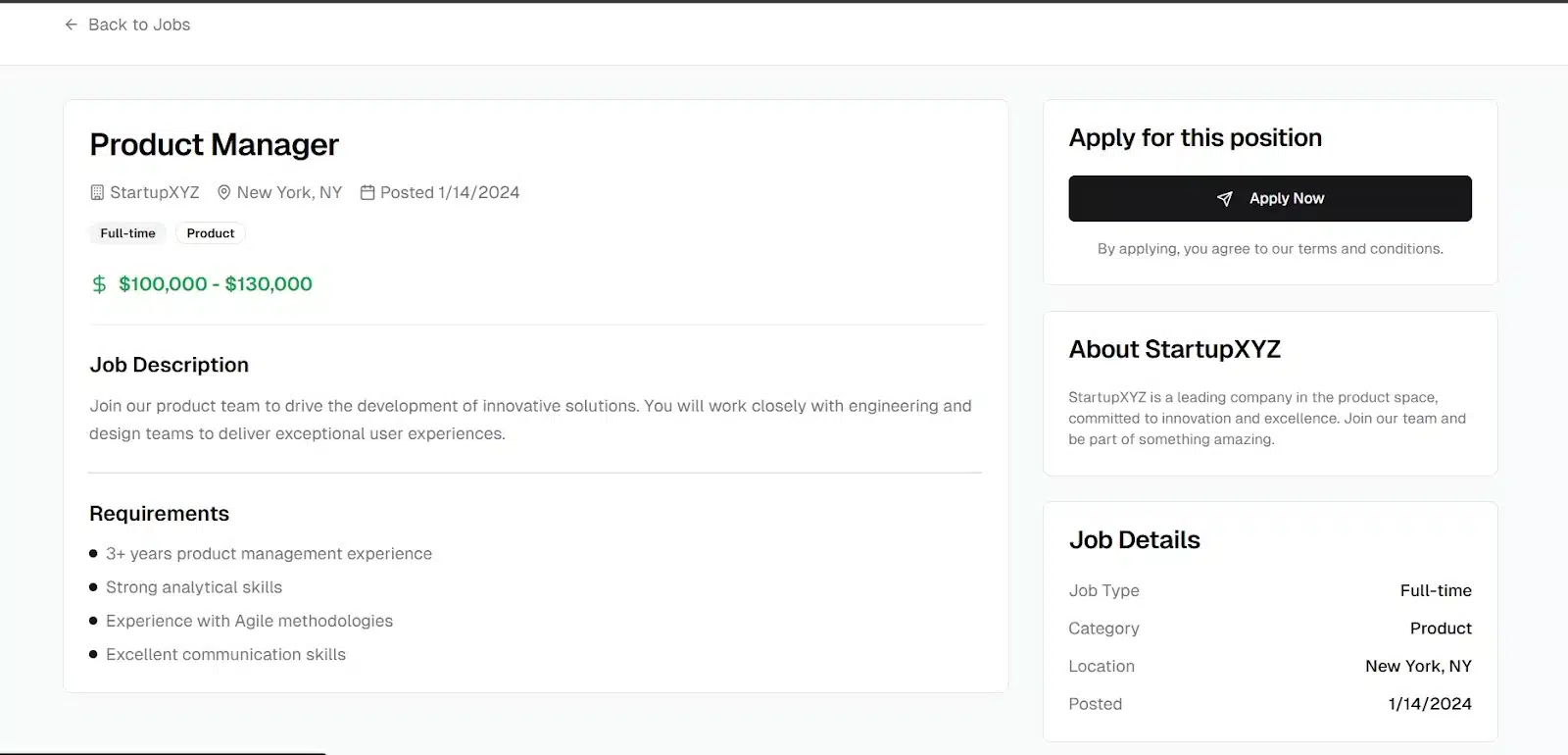The width and height of the screenshot is (1568, 755).
Task: Click 'Apply for this position' heading
Action: [1196, 138]
